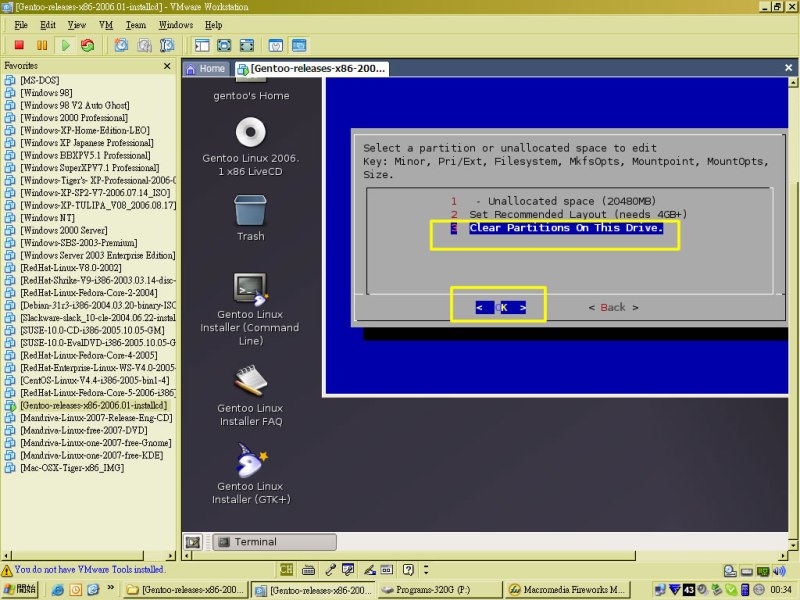This screenshot has height=600, width=800.
Task: Open Gentoo Linux LiveCD disc icon
Action: (x=251, y=133)
